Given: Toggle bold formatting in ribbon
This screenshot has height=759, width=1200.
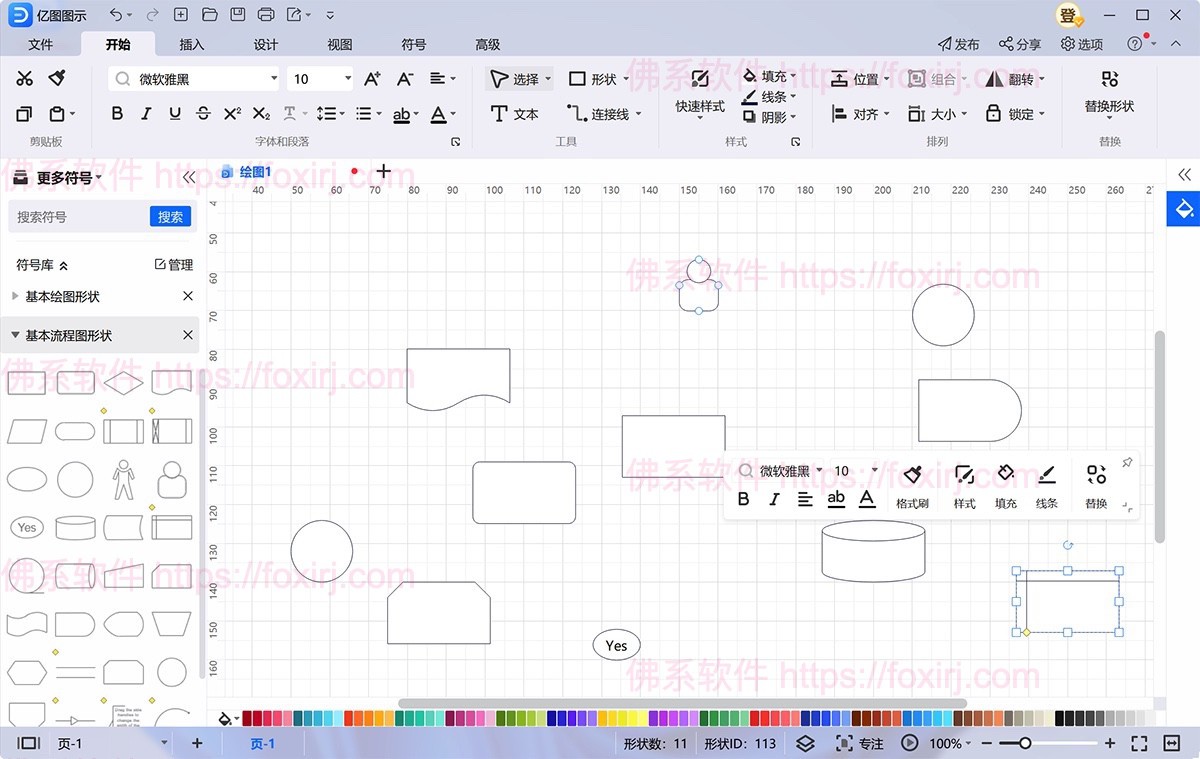Looking at the screenshot, I should click(x=117, y=114).
